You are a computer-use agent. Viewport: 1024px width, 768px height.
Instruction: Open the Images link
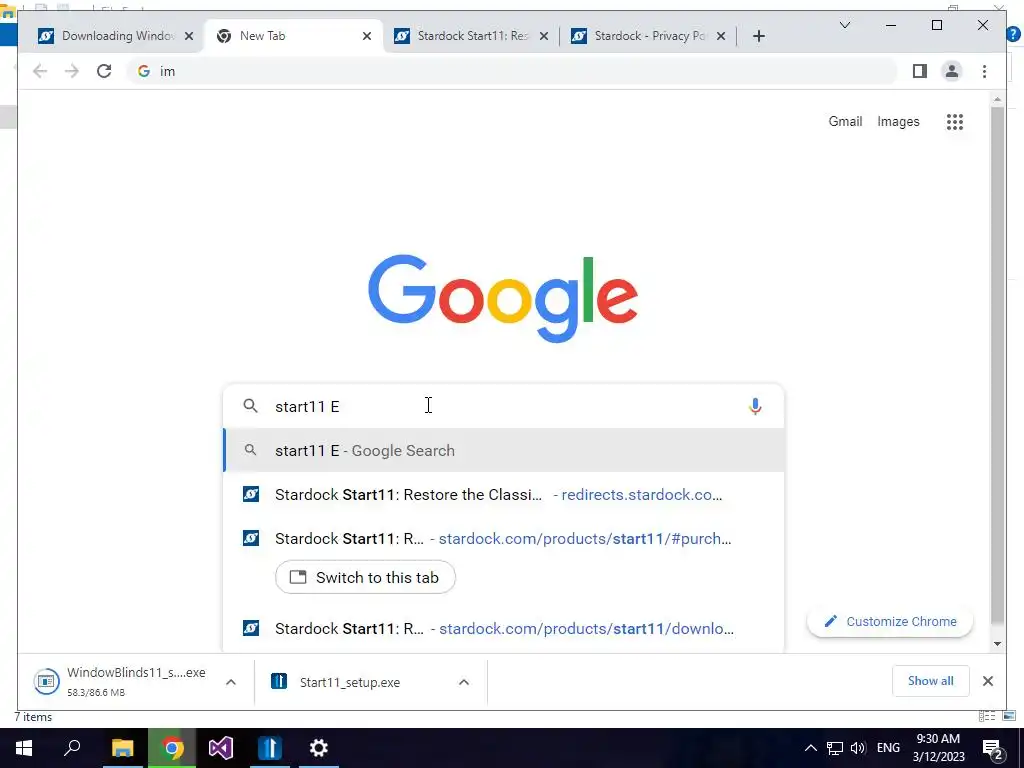pyautogui.click(x=898, y=121)
